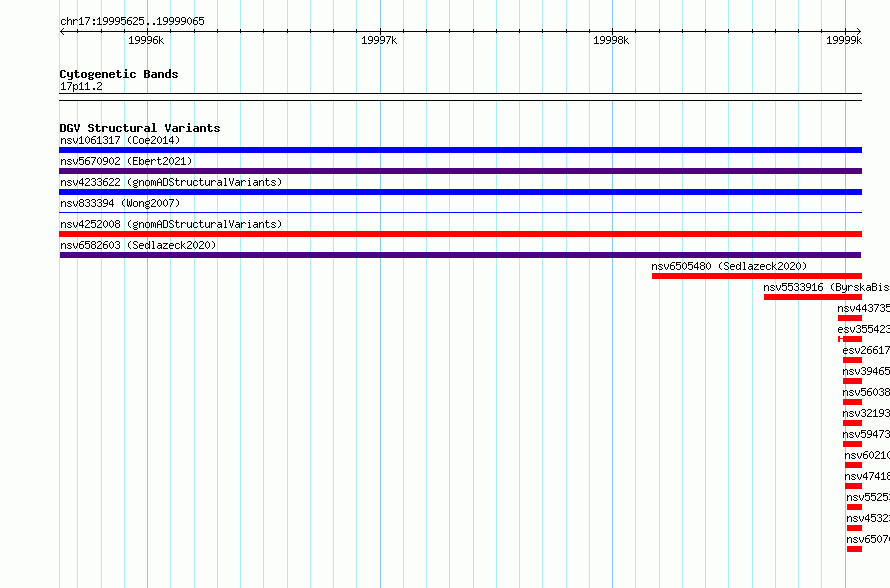
Task: Open the nsv56038 variant label
Action: click(x=866, y=392)
